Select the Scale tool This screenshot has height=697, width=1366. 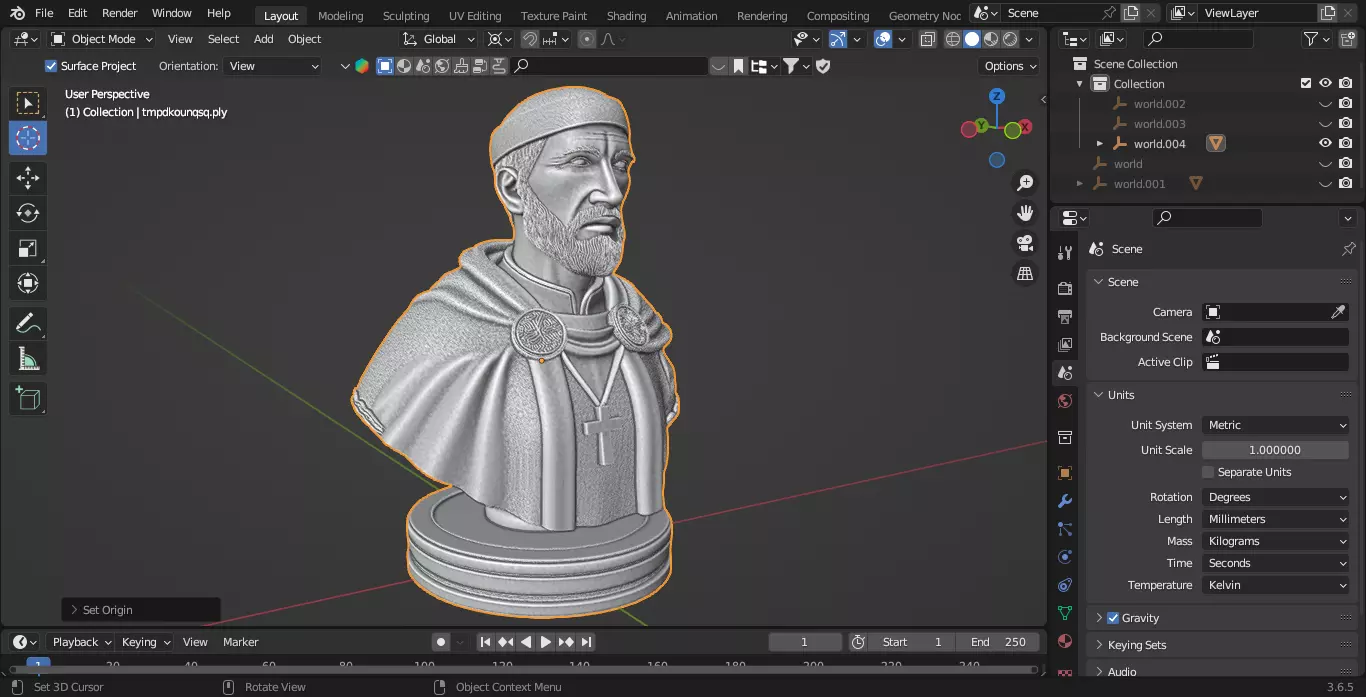pos(28,249)
